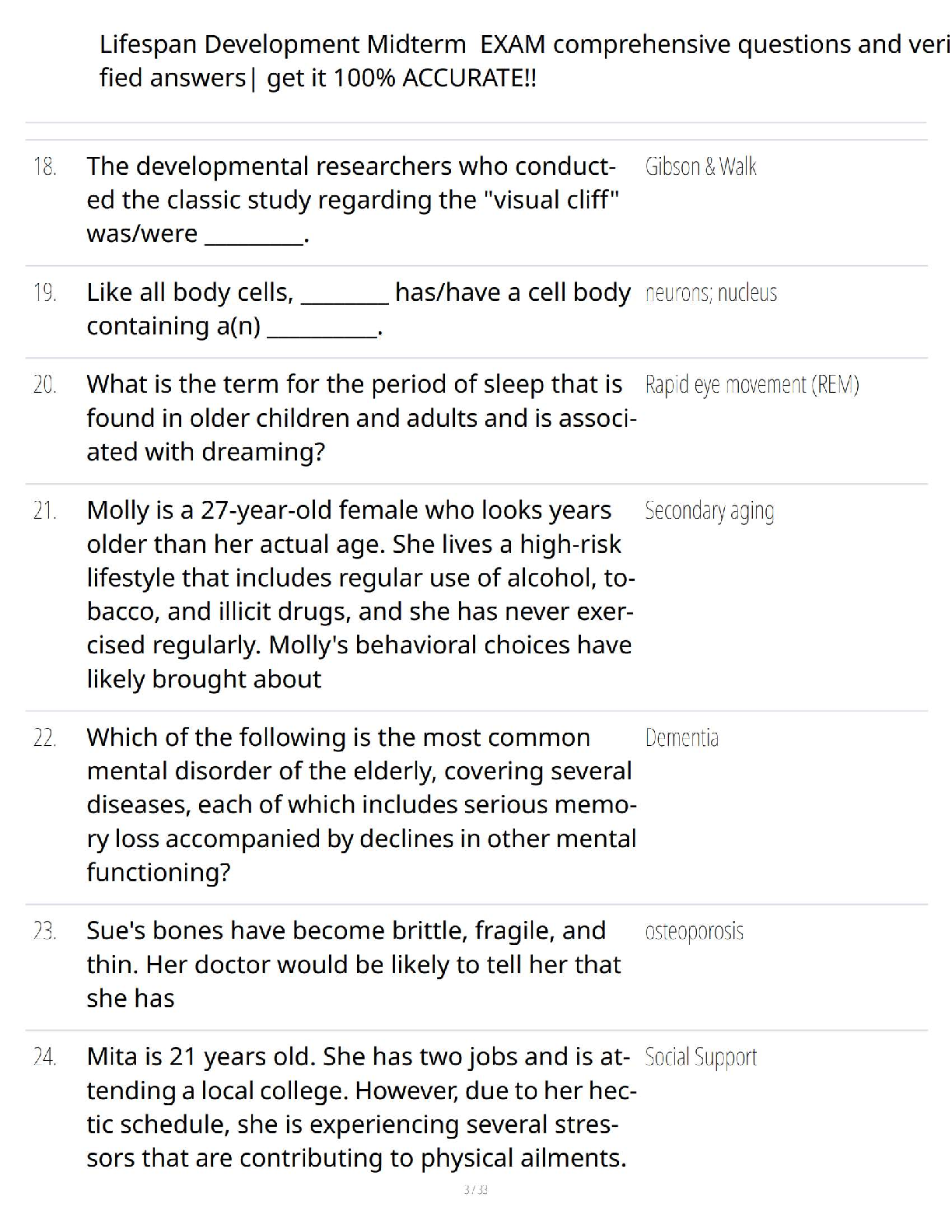Click the visual cliff question text
The image size is (952, 1232).
tap(354, 200)
